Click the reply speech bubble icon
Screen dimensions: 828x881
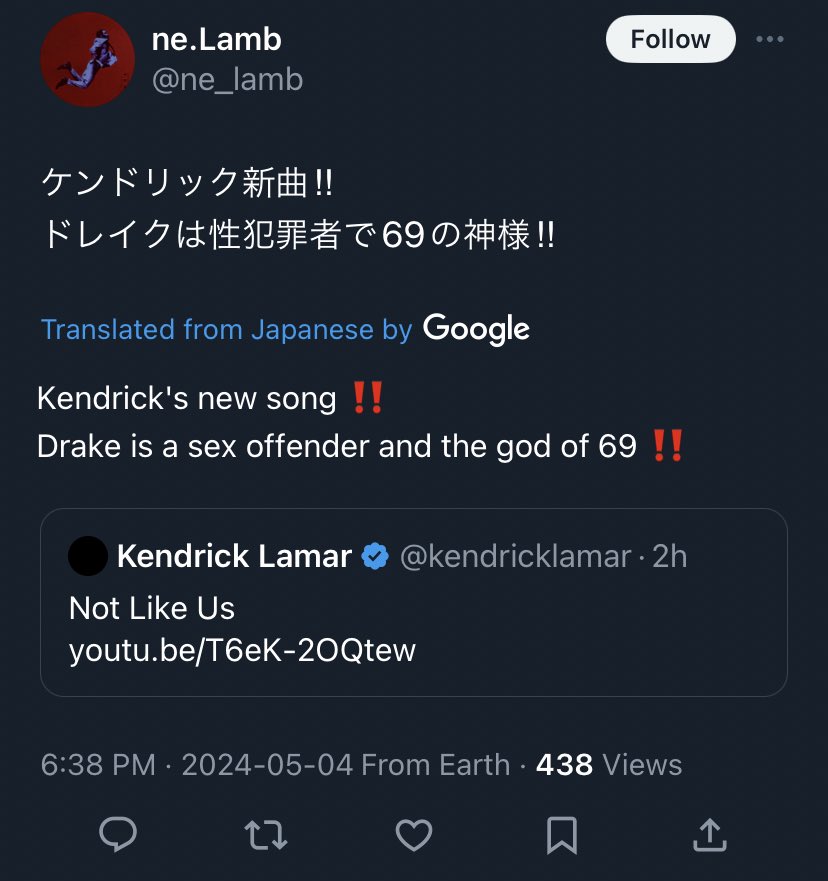pos(118,834)
